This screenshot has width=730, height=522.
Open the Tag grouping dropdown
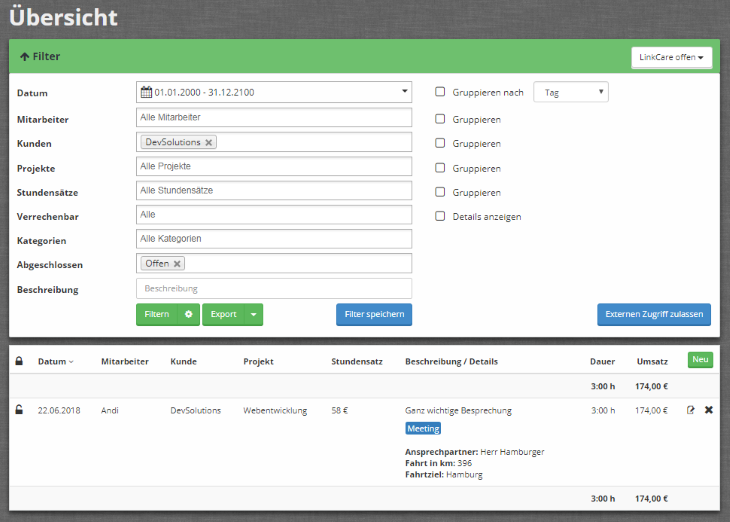(x=571, y=92)
